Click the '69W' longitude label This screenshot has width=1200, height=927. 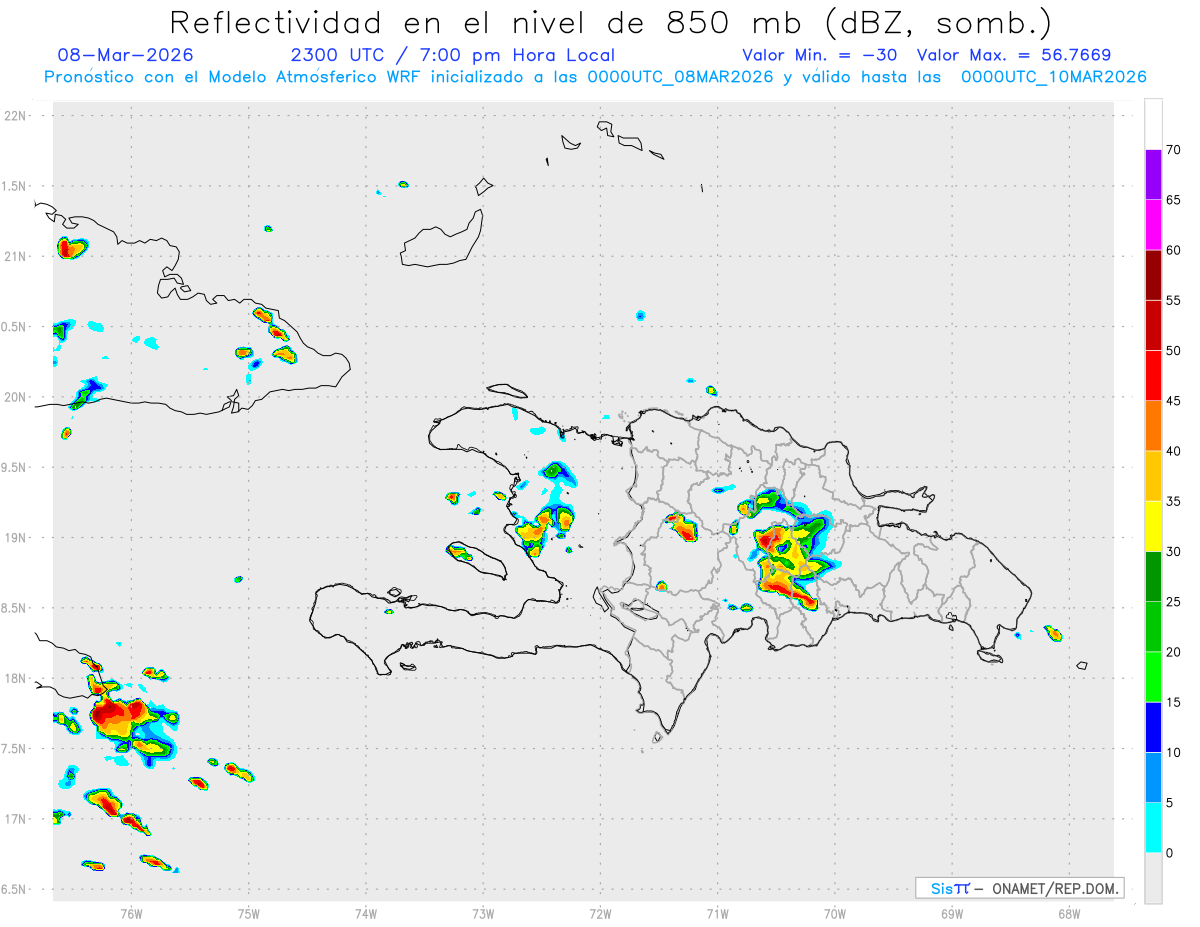(x=952, y=912)
